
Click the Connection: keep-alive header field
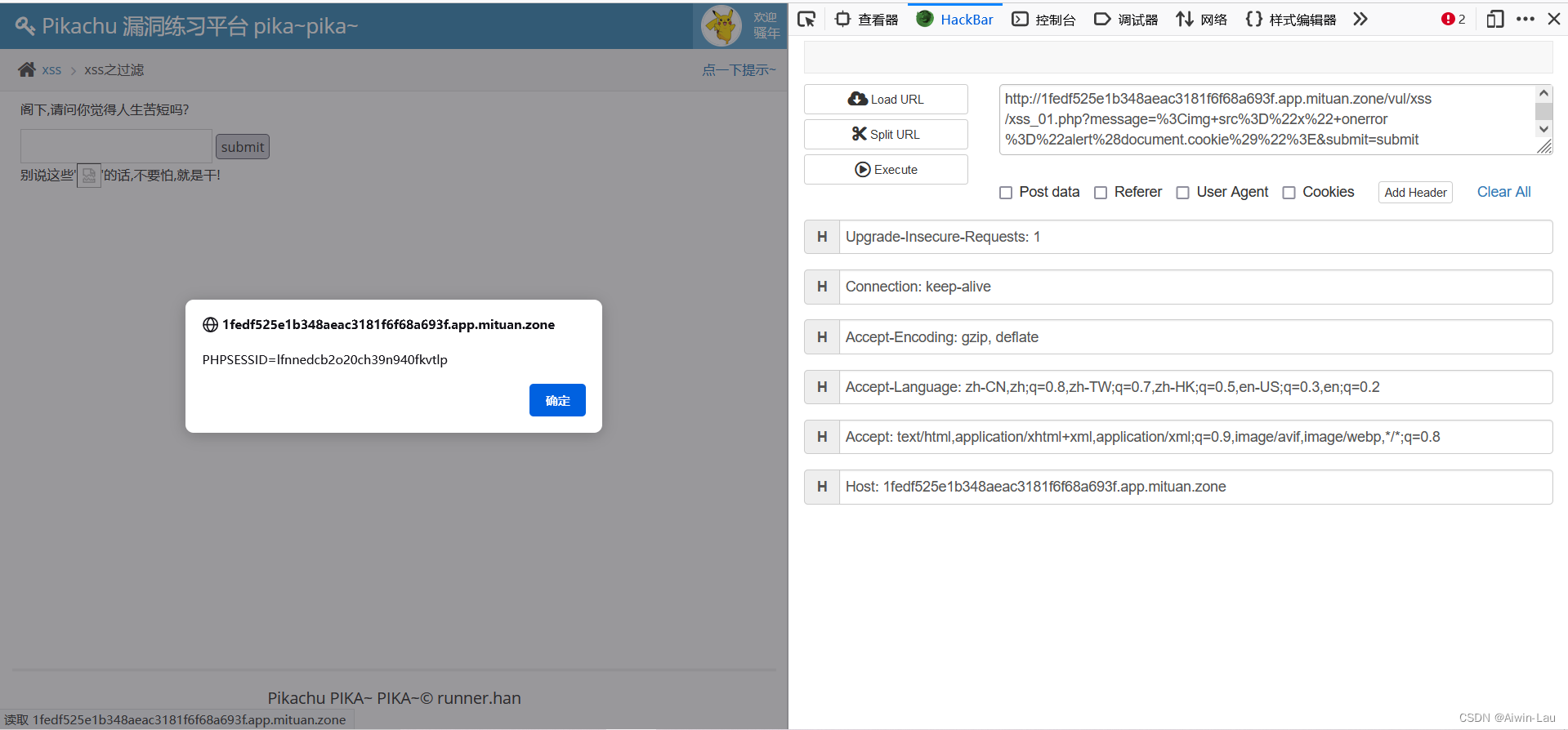pyautogui.click(x=1195, y=287)
